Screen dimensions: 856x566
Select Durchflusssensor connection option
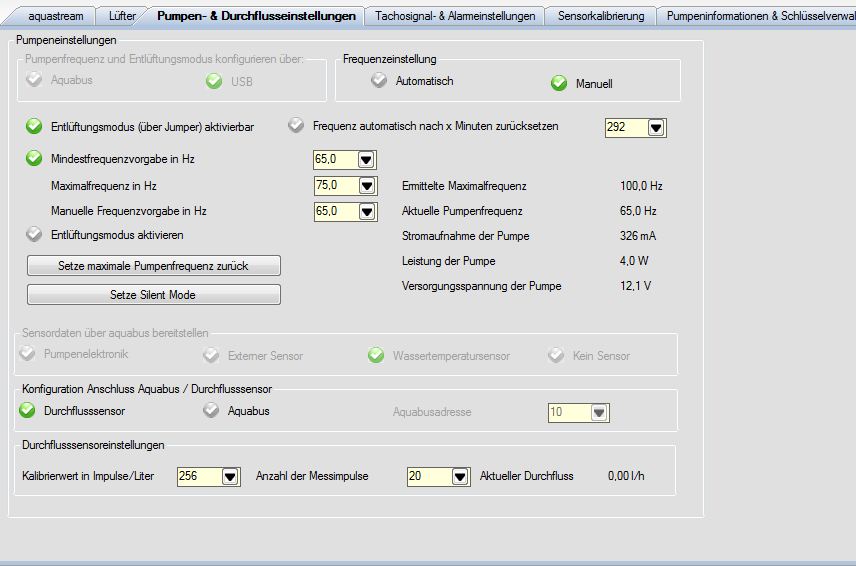(28, 410)
